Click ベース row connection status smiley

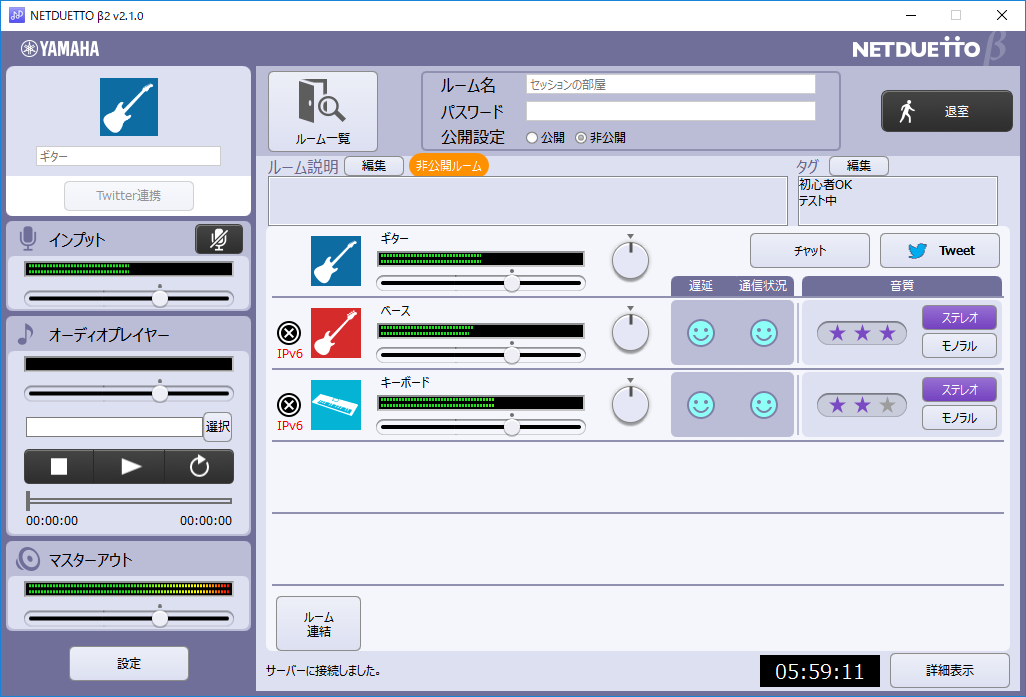click(764, 333)
